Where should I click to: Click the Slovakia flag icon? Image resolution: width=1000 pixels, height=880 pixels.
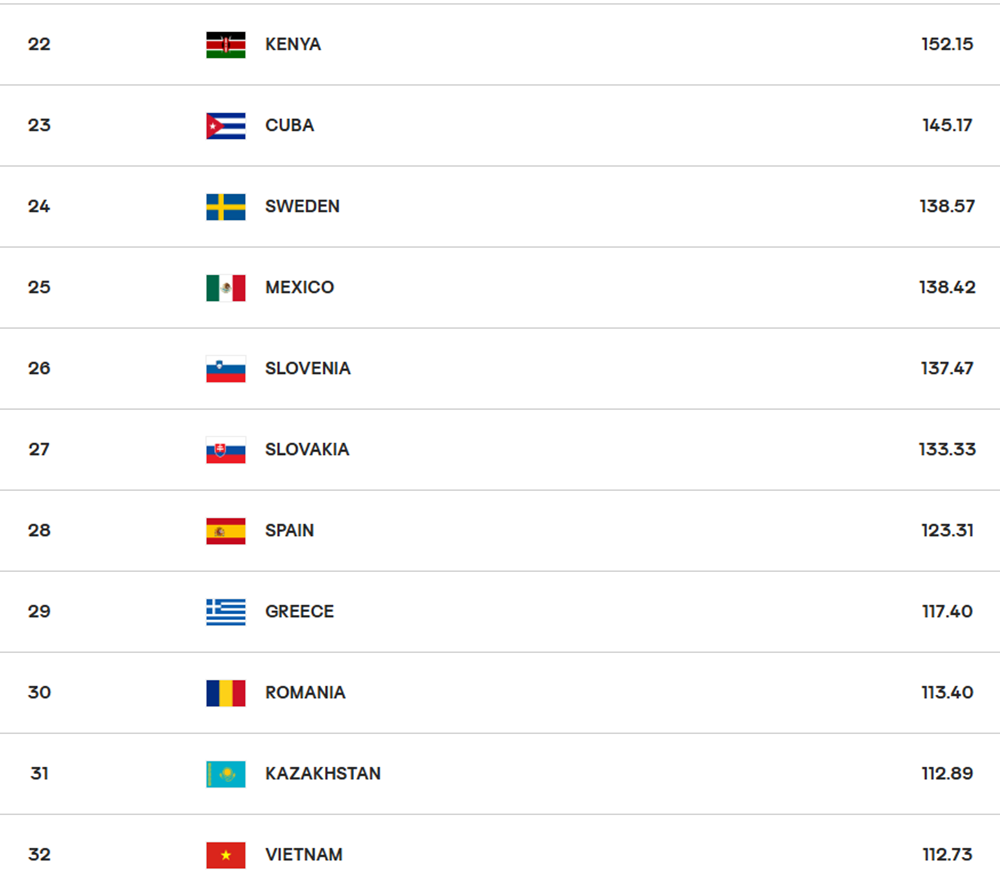click(x=226, y=450)
